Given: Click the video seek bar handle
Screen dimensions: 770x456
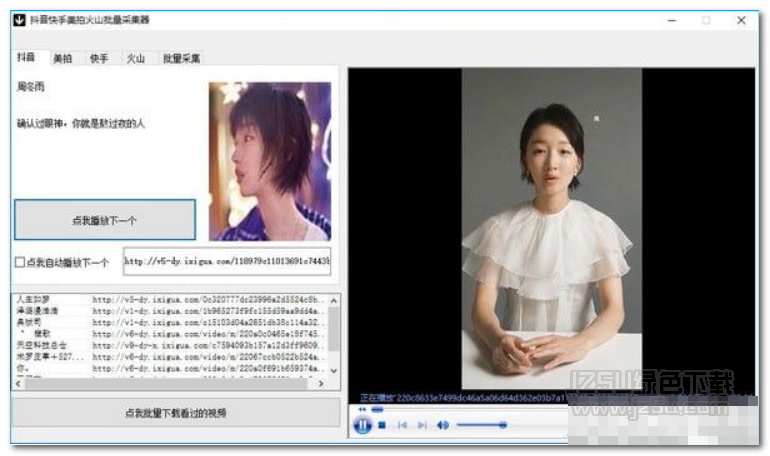Looking at the screenshot, I should (377, 409).
